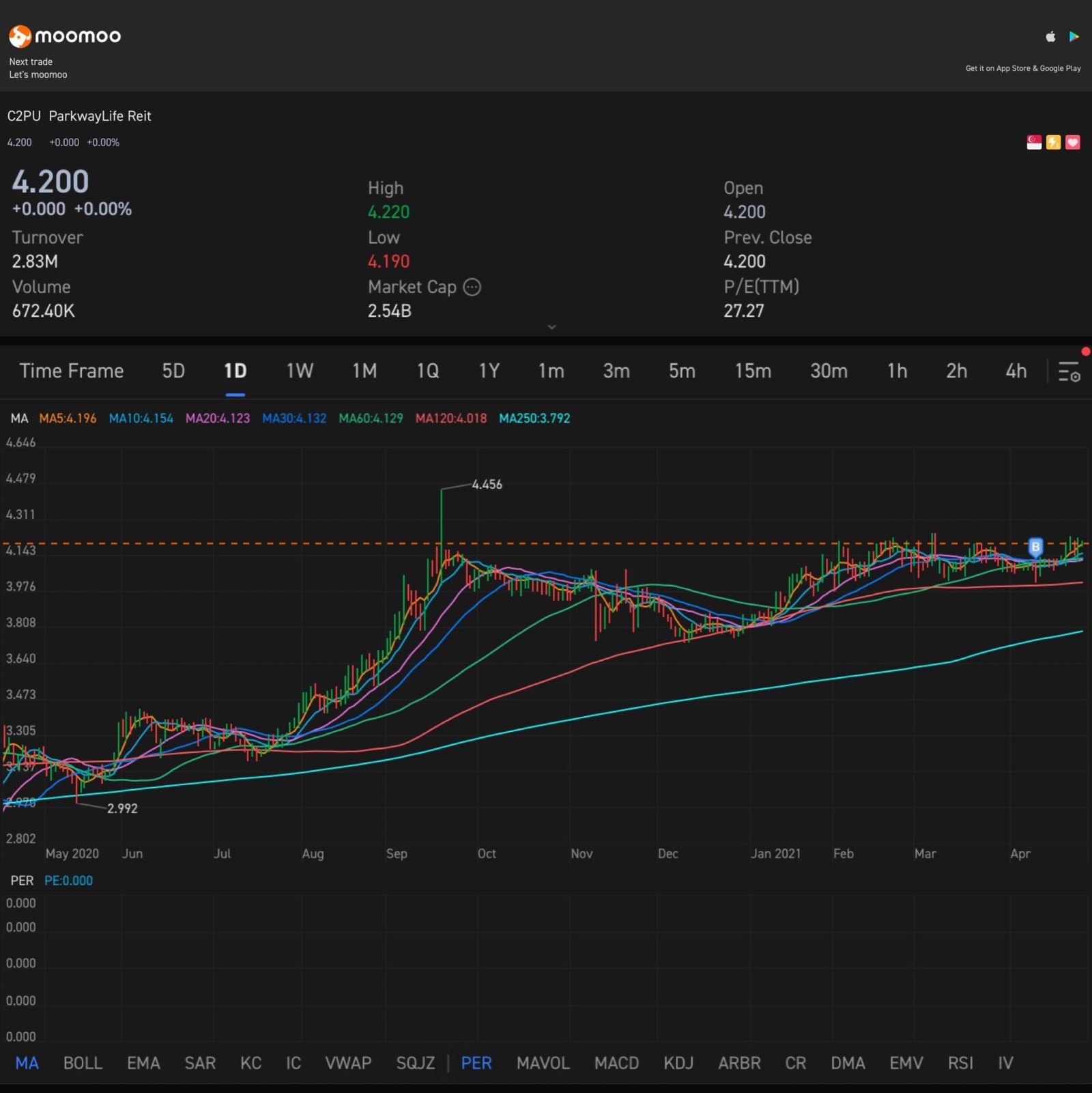
Task: Click the moomoo logo icon
Action: click(x=20, y=36)
